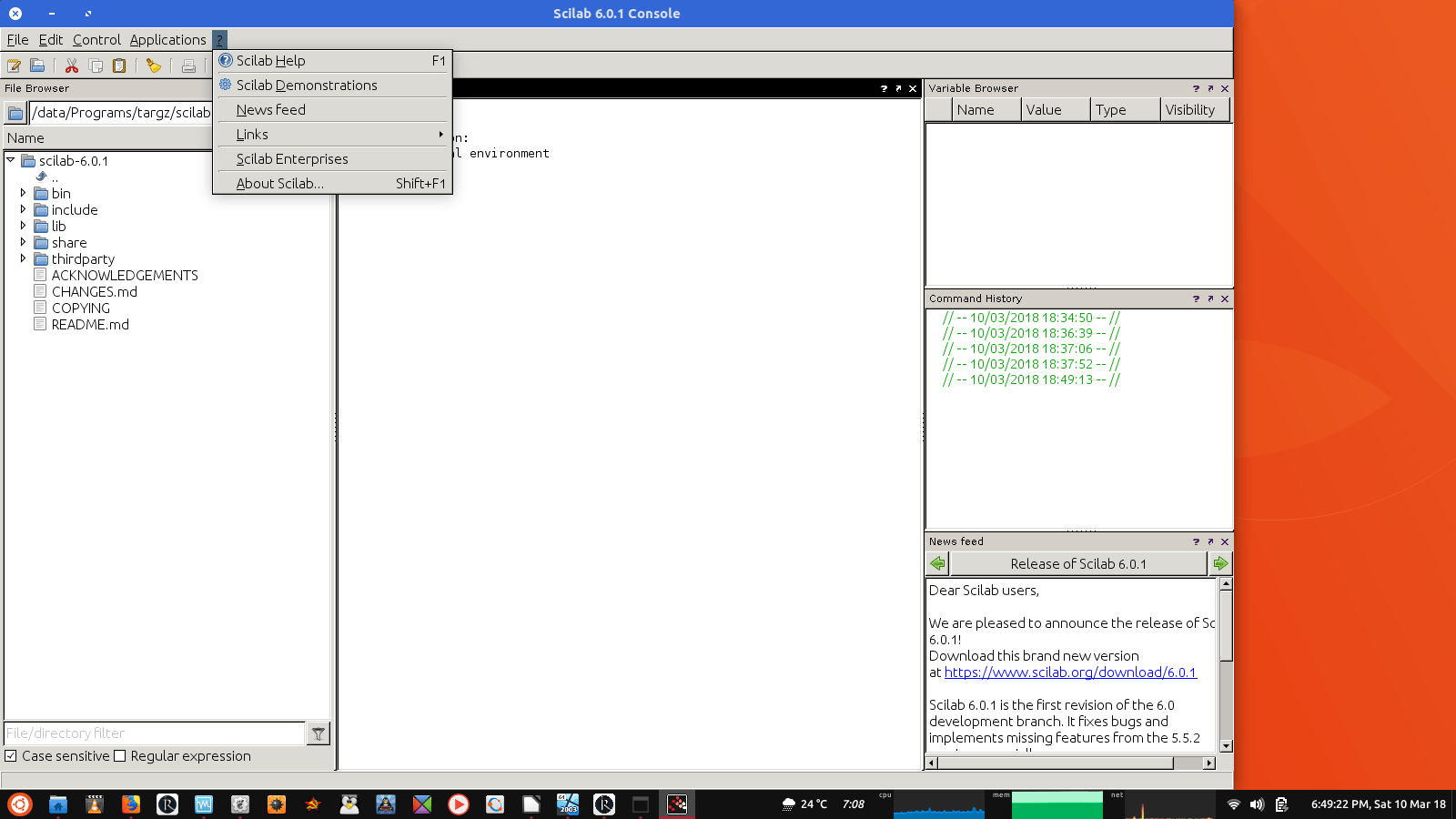1456x819 pixels.
Task: Open help for the Console panel
Action: 884,88
